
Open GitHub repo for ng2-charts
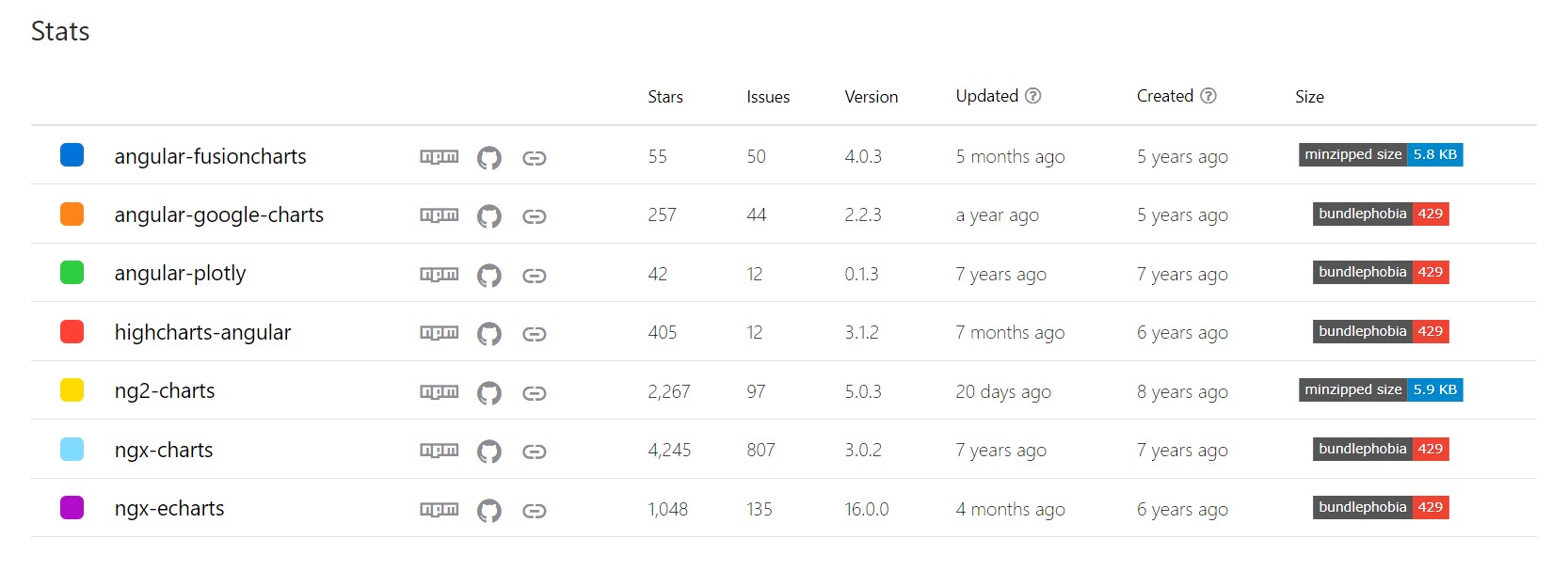(488, 392)
